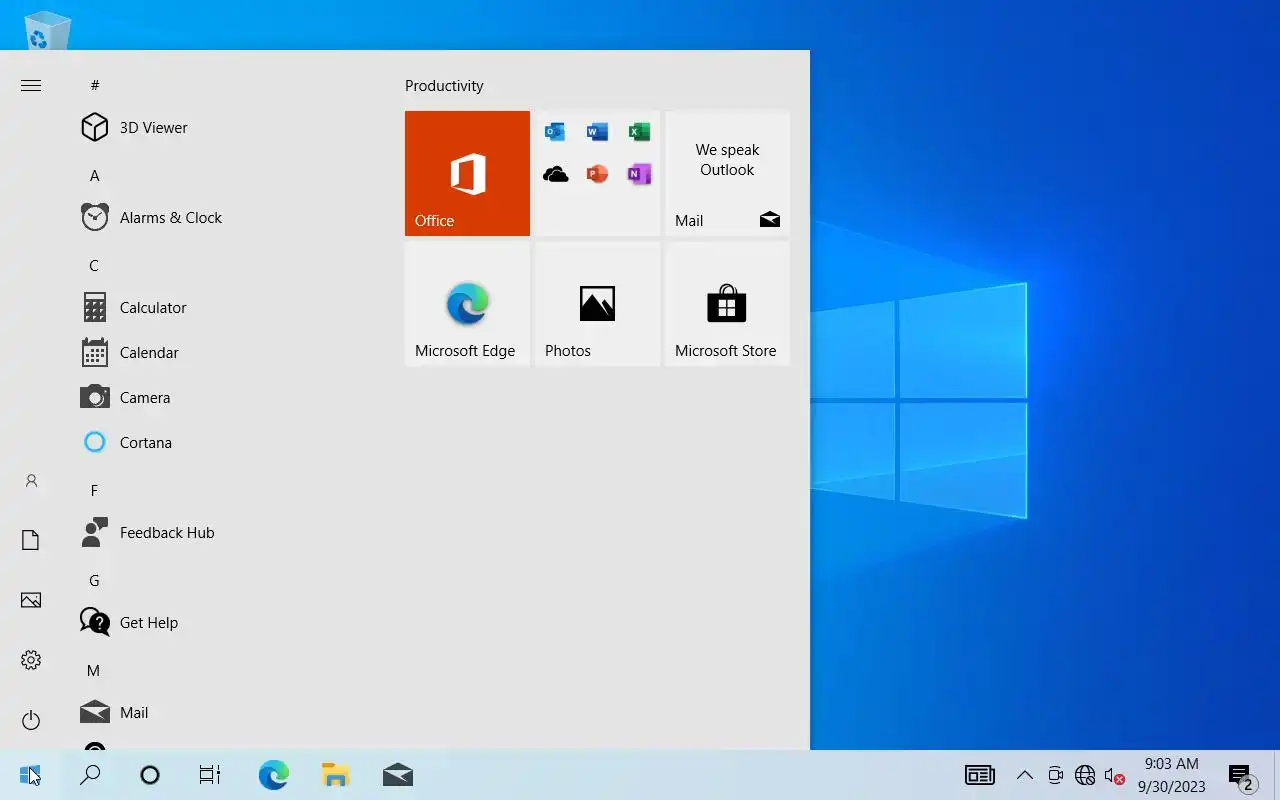Open the Pictures shortcut in the Start sidebar
1280x800 pixels.
[x=31, y=600]
